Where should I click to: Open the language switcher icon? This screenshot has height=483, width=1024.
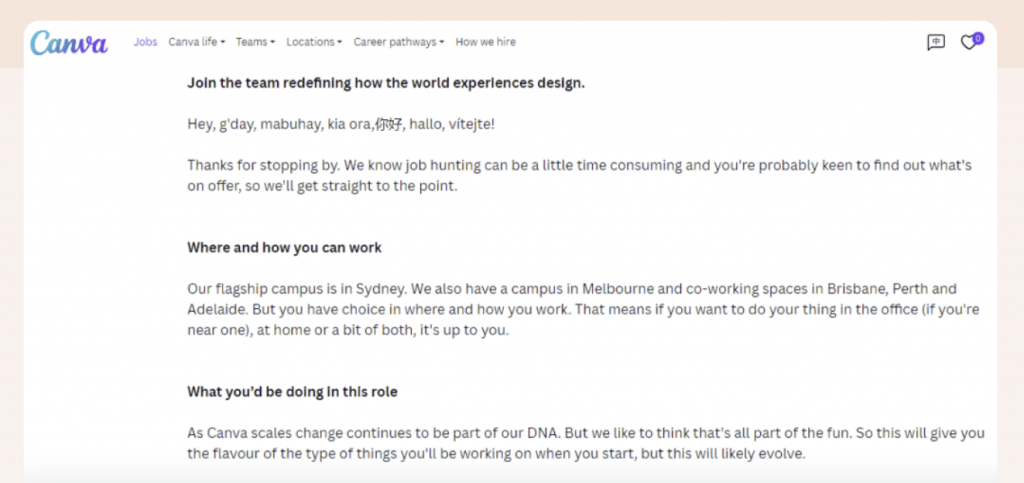(935, 42)
